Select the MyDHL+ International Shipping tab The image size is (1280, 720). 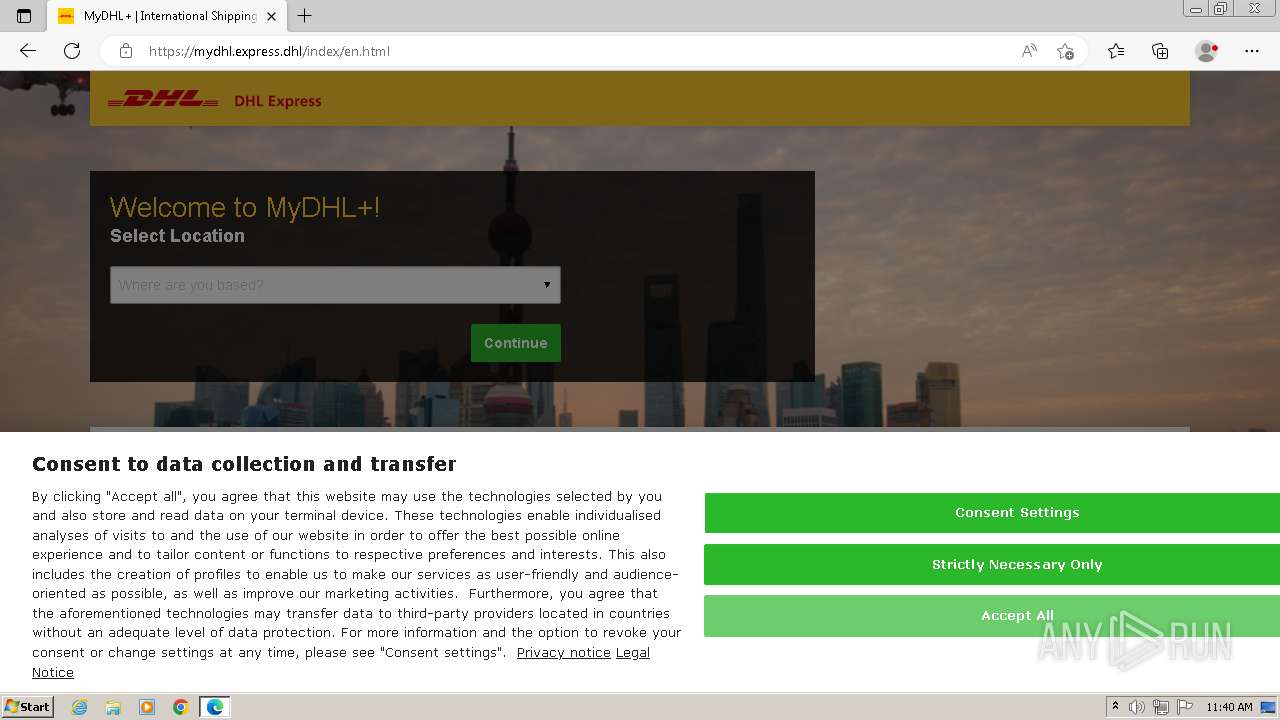168,16
